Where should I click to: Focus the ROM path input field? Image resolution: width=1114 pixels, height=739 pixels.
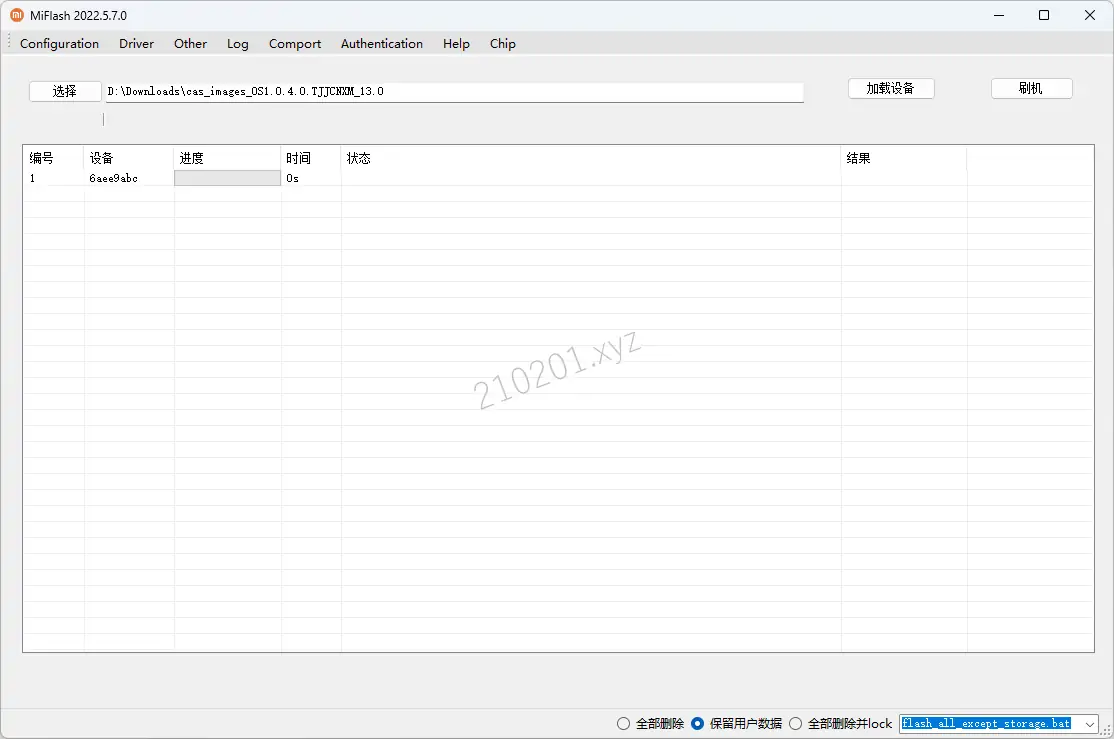(x=455, y=92)
